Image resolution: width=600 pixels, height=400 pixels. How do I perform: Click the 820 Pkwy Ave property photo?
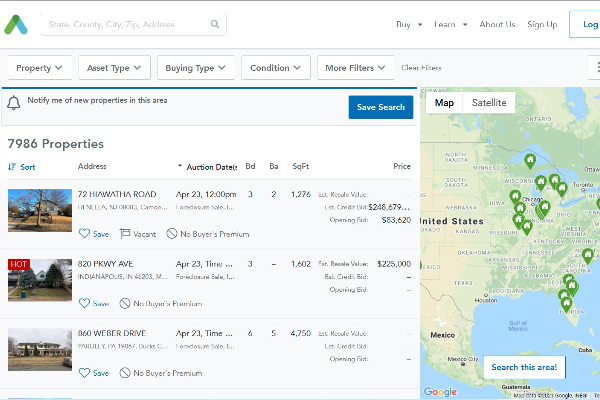coord(40,280)
